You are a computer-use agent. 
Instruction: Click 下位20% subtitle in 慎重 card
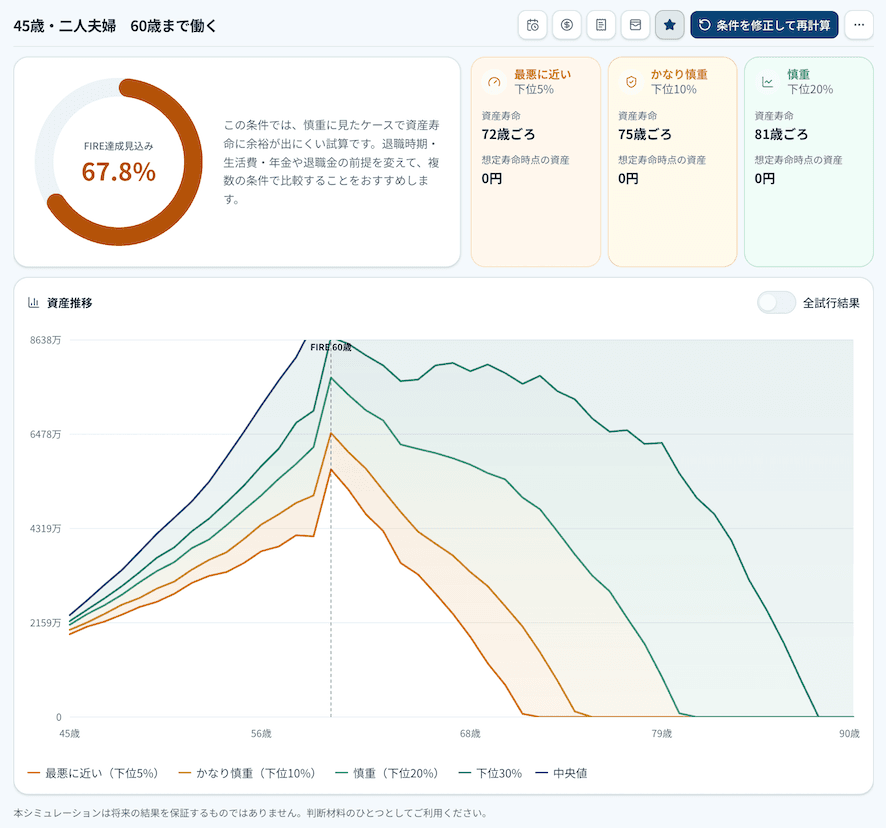tap(810, 89)
